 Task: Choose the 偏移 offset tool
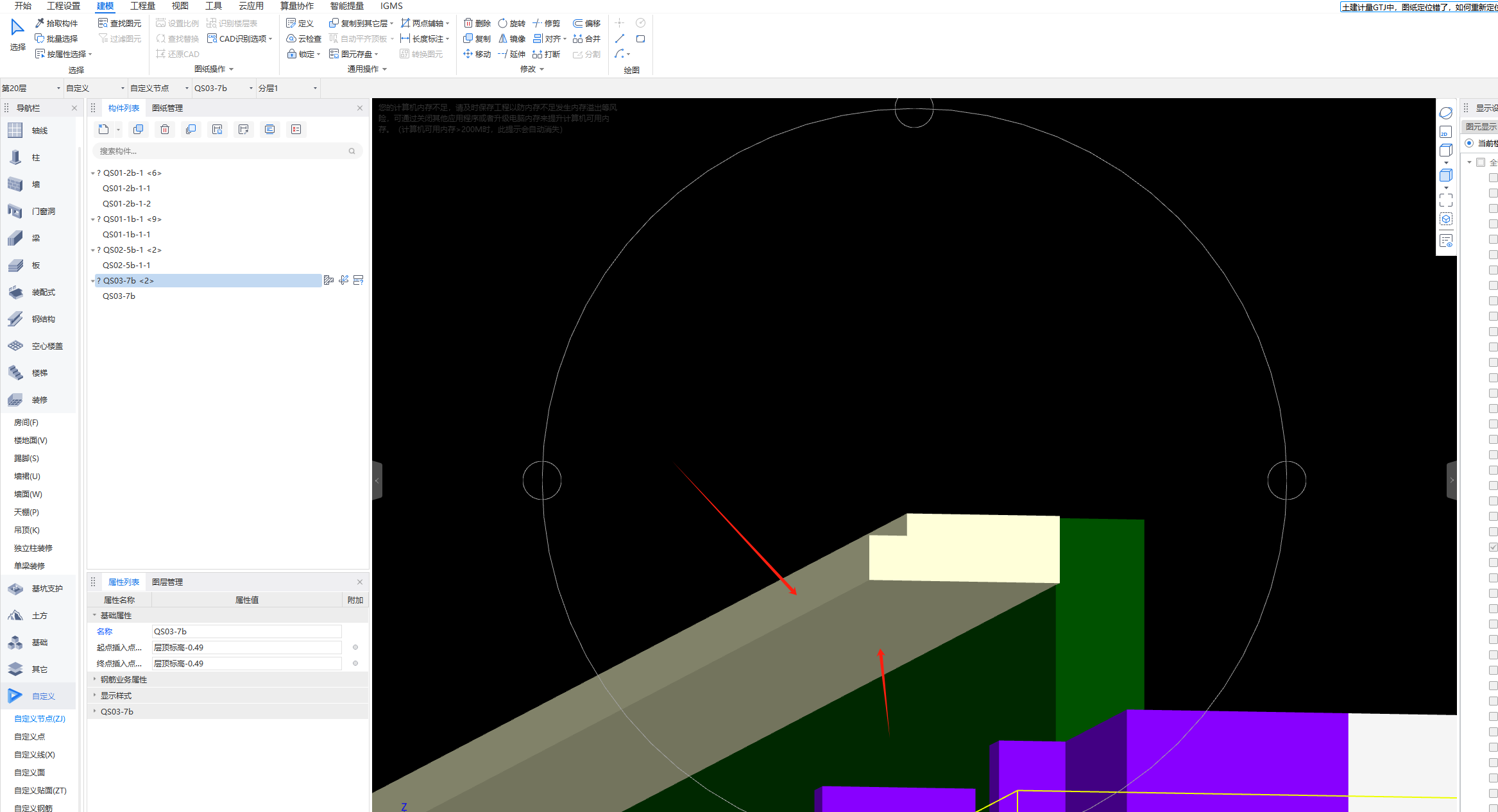pos(587,23)
